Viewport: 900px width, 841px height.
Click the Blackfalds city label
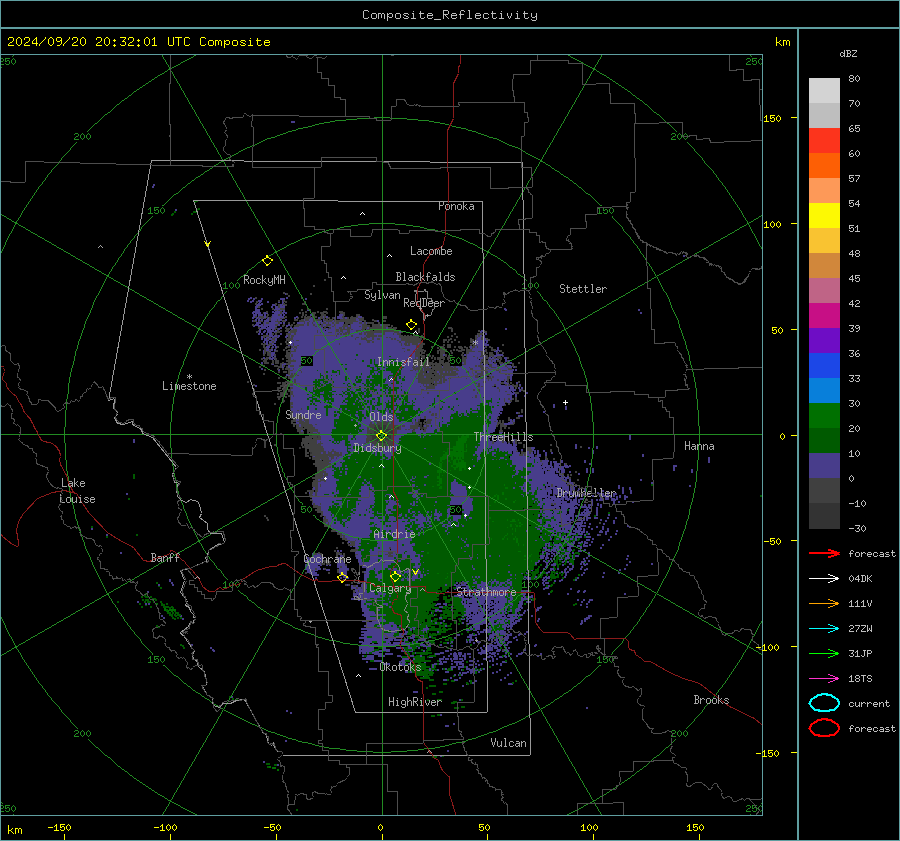[425, 277]
